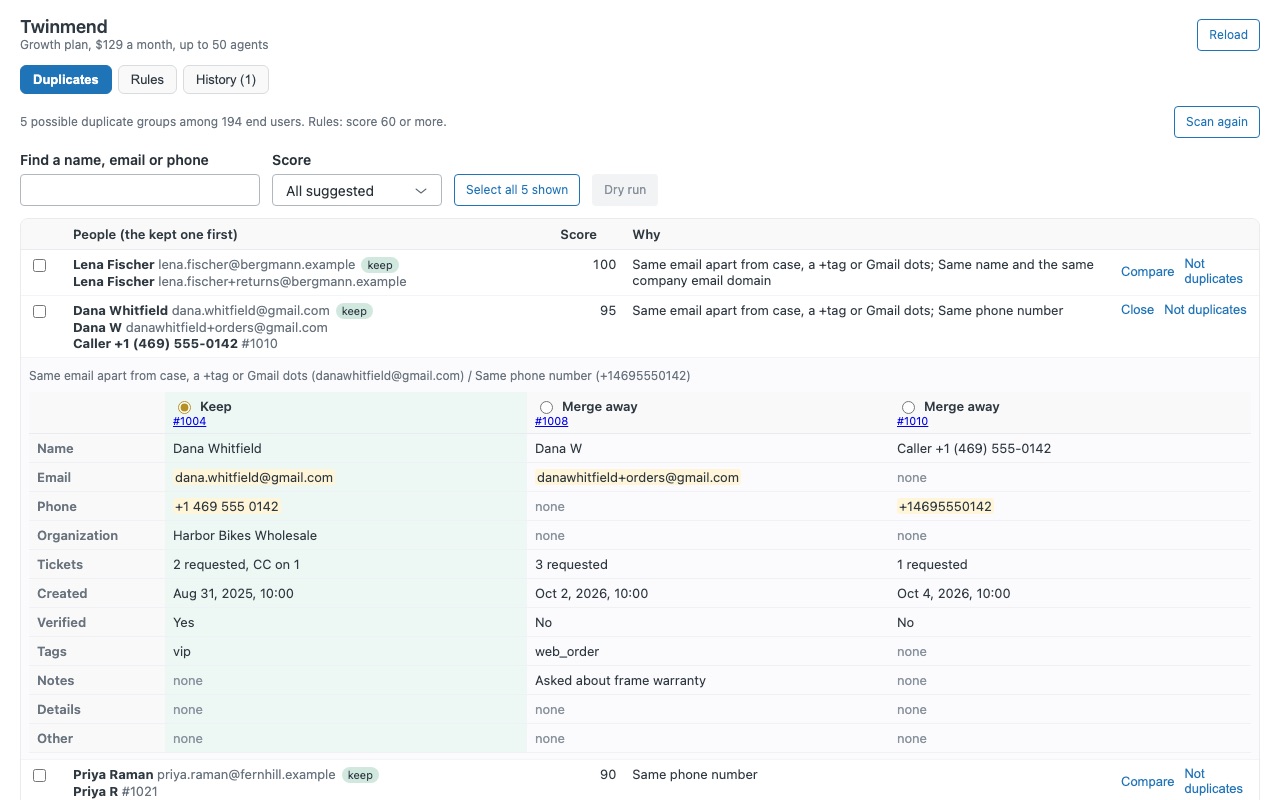
Task: Click the email dana.whitfield@gmail.com in the comparison table
Action: coord(254,478)
